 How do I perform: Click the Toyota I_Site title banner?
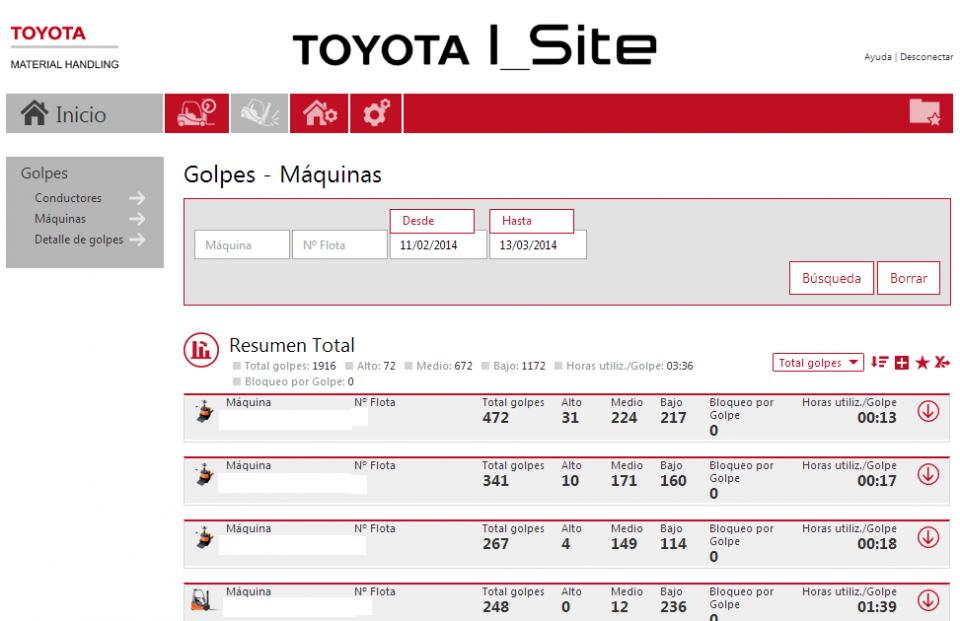tap(474, 46)
